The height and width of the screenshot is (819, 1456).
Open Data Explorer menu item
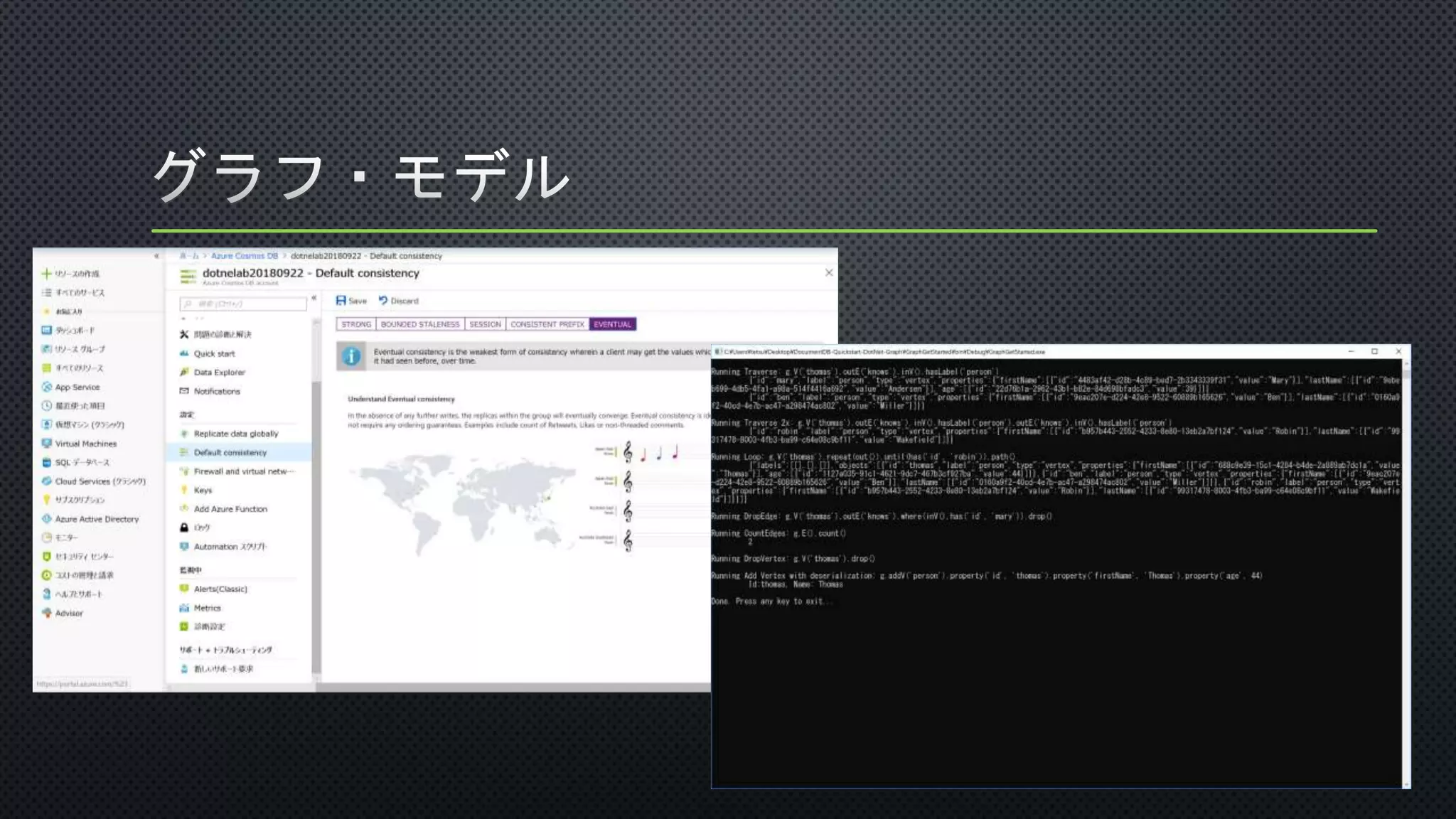(219, 373)
